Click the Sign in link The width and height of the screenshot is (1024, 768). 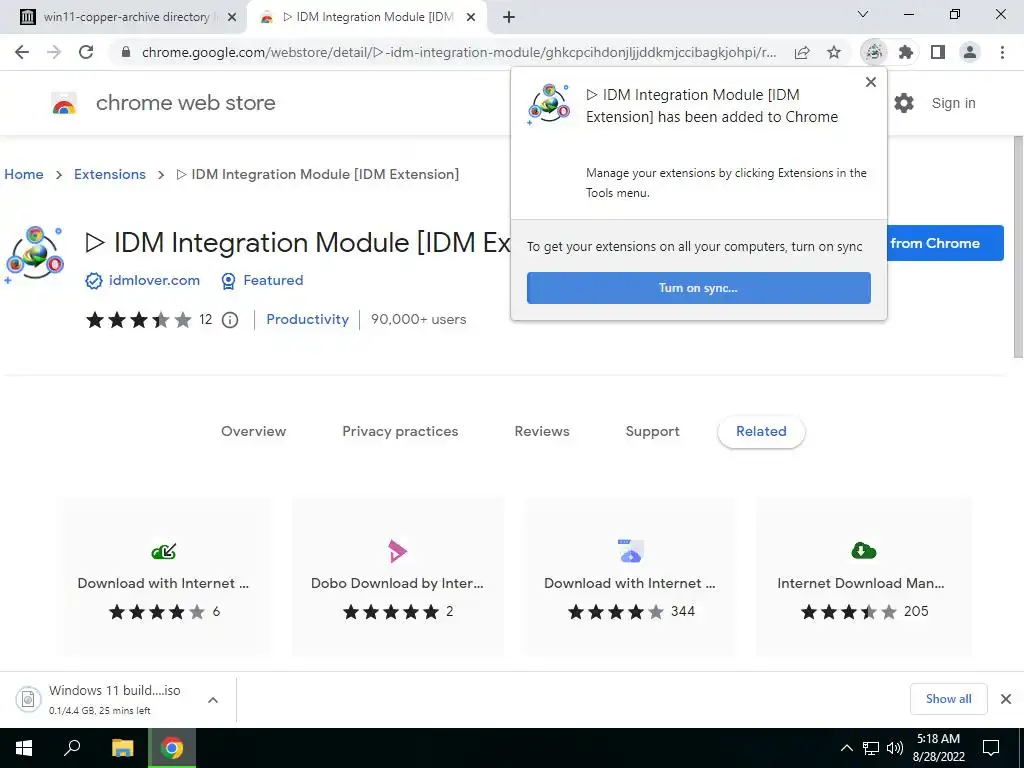[x=953, y=103]
